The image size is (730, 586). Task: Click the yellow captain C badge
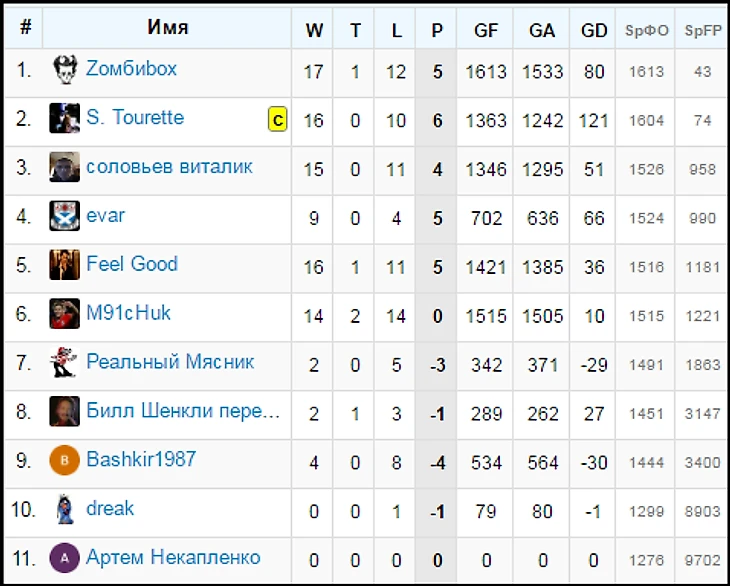[277, 120]
